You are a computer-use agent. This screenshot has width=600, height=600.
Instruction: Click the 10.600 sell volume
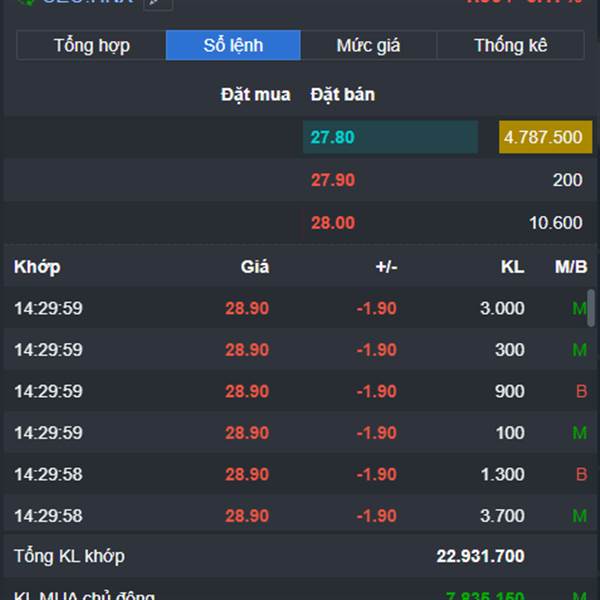click(x=556, y=223)
